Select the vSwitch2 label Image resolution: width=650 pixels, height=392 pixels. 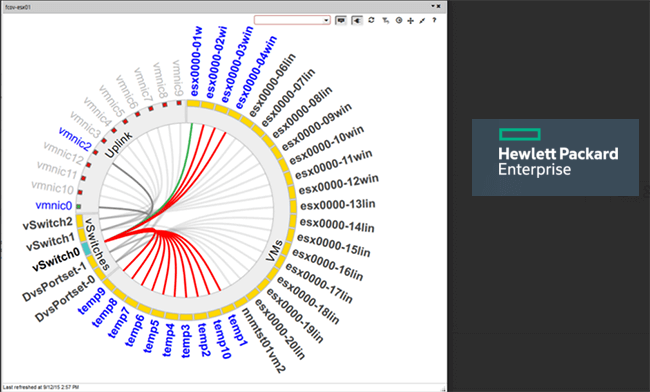[x=48, y=223]
